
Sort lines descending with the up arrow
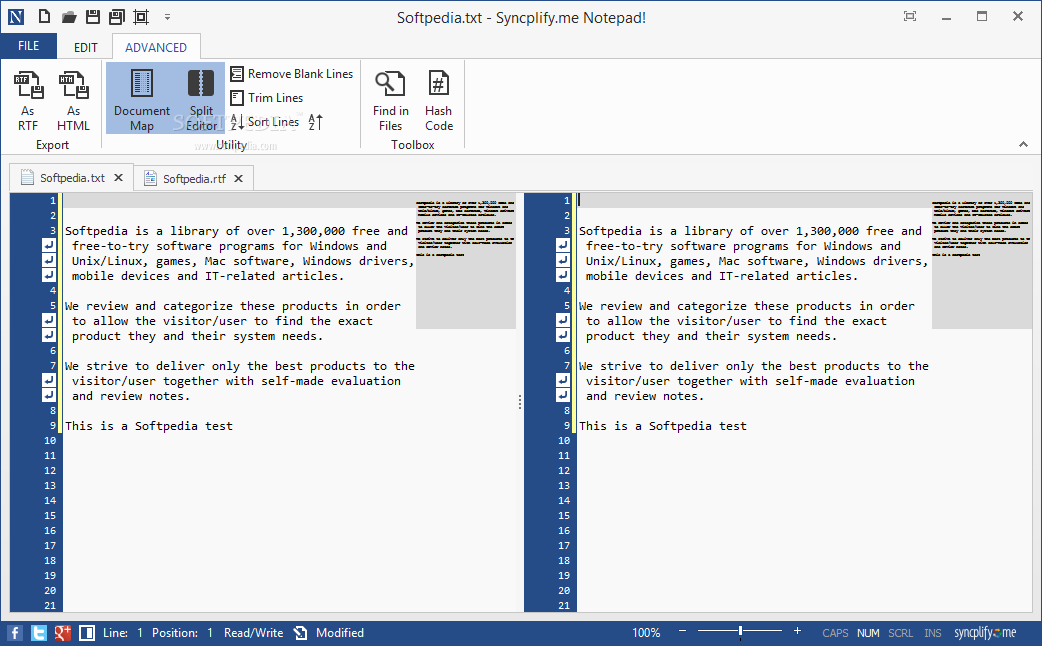(x=316, y=122)
